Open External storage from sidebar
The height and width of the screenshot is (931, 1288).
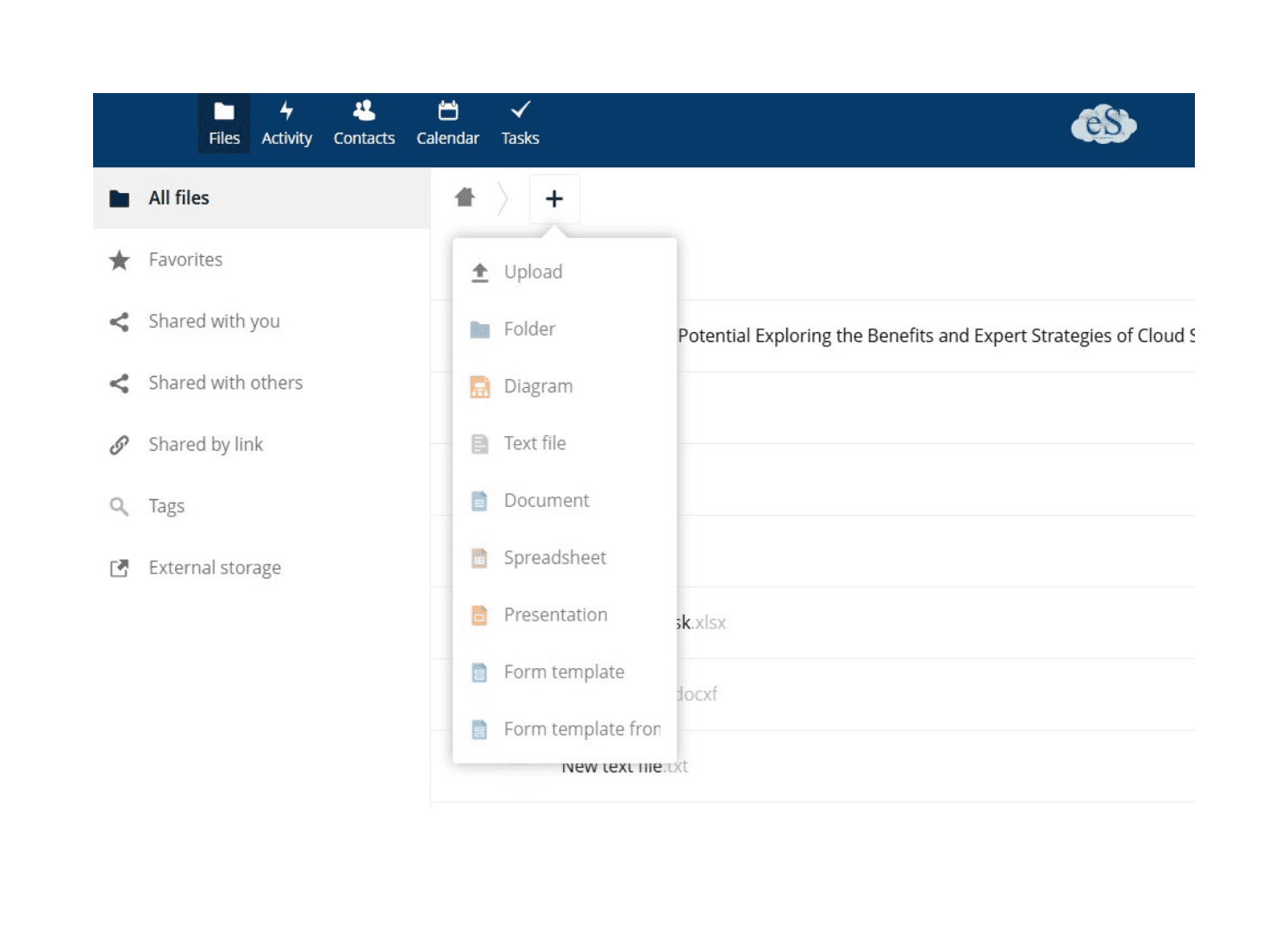[x=215, y=567]
